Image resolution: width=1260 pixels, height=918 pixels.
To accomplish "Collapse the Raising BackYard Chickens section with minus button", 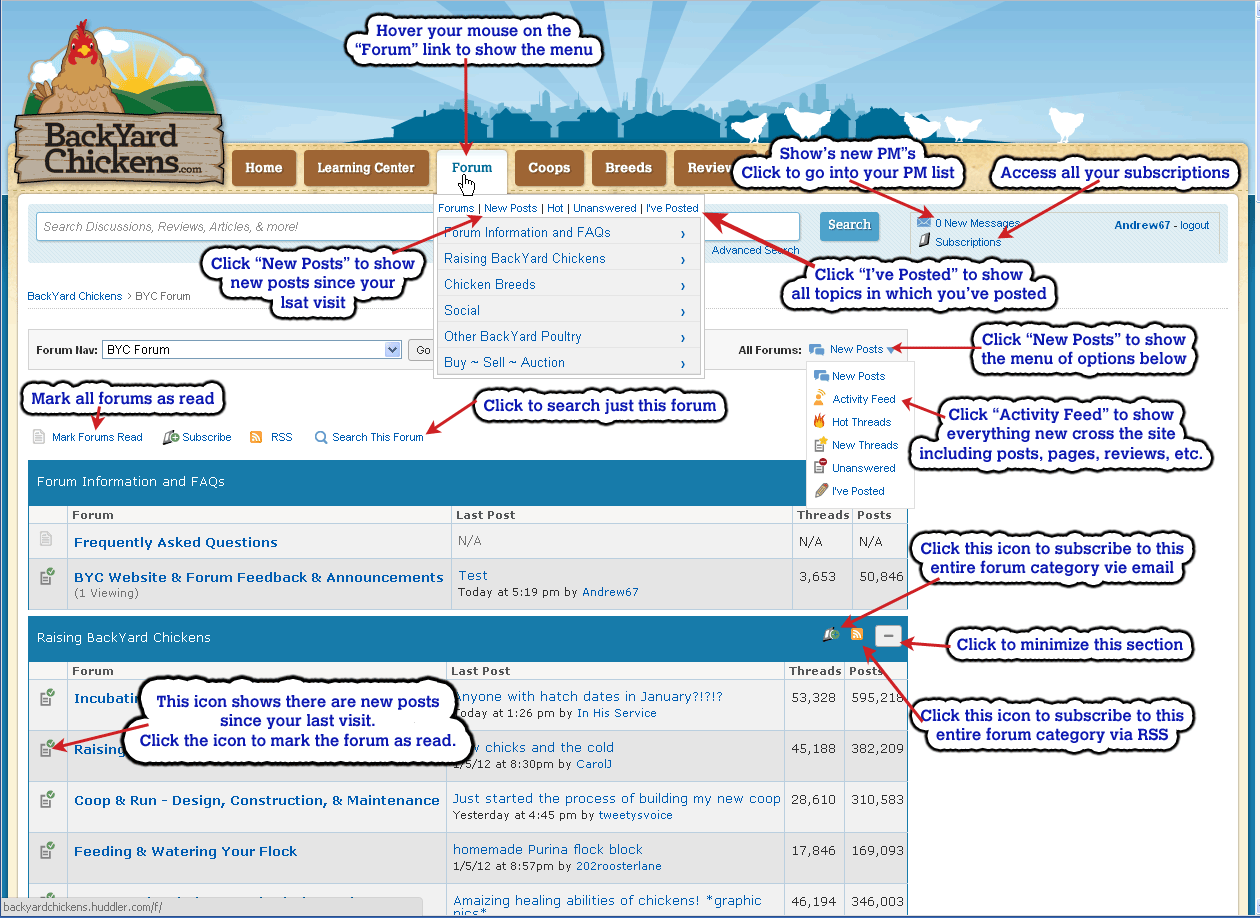I will coord(888,635).
